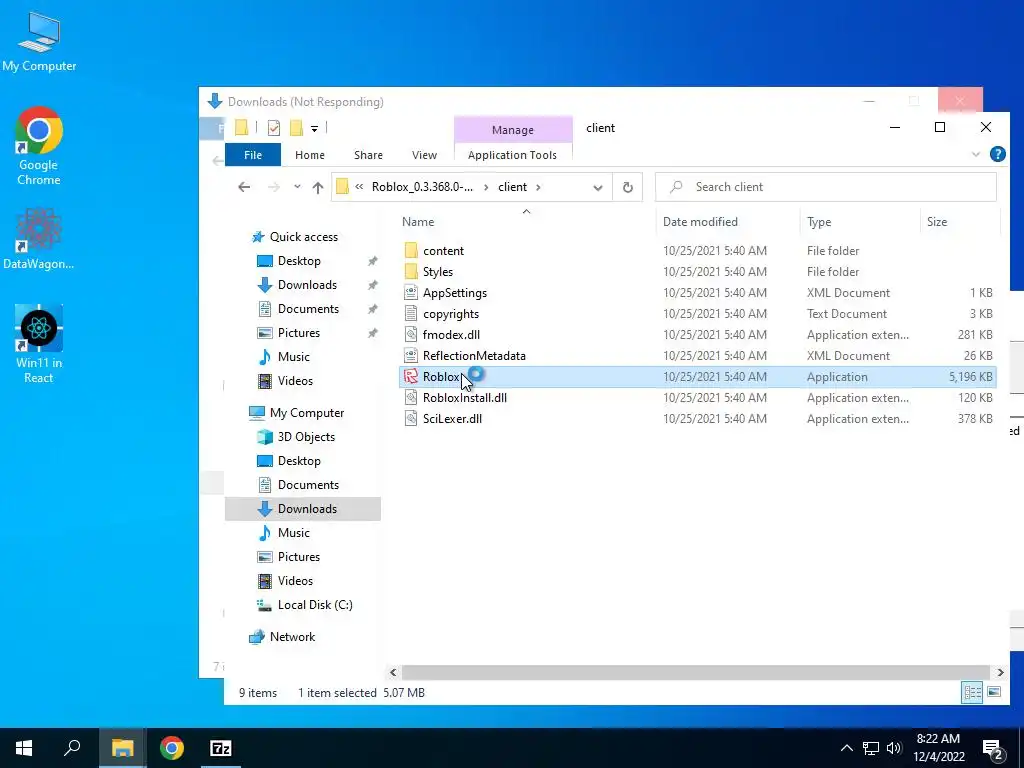Click the Windows Start button
The width and height of the screenshot is (1024, 768).
pyautogui.click(x=24, y=748)
